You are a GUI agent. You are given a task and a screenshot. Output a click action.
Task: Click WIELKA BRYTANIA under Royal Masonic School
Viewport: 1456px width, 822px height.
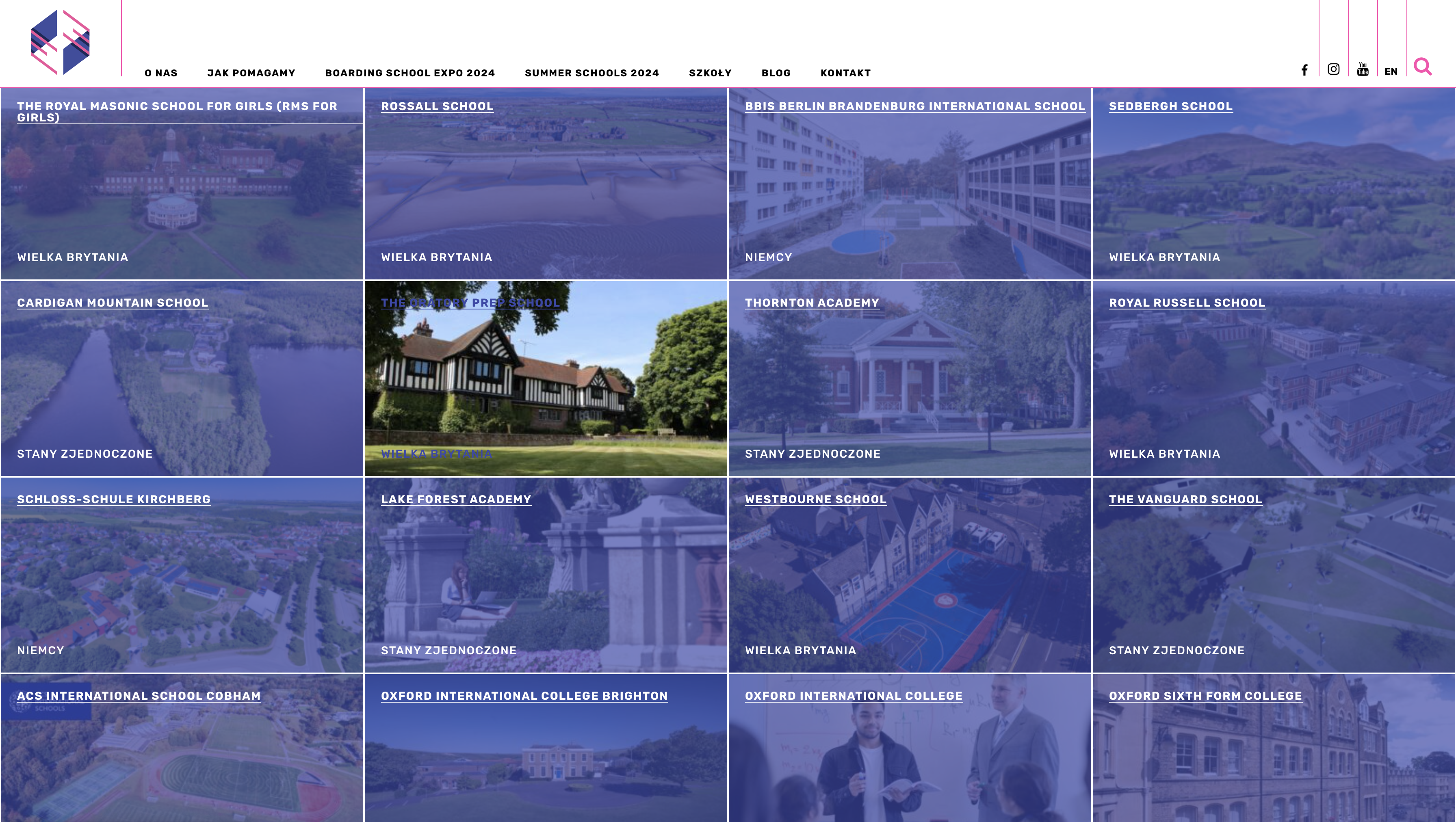pos(72,257)
